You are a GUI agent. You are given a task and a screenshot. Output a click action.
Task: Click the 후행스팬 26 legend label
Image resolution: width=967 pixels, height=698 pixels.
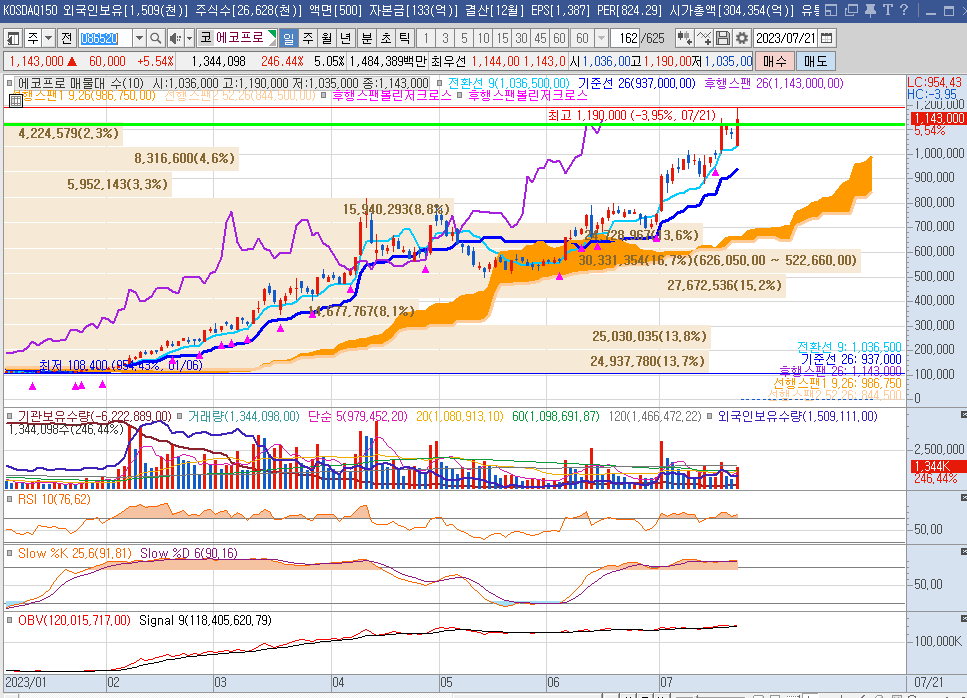(x=773, y=83)
